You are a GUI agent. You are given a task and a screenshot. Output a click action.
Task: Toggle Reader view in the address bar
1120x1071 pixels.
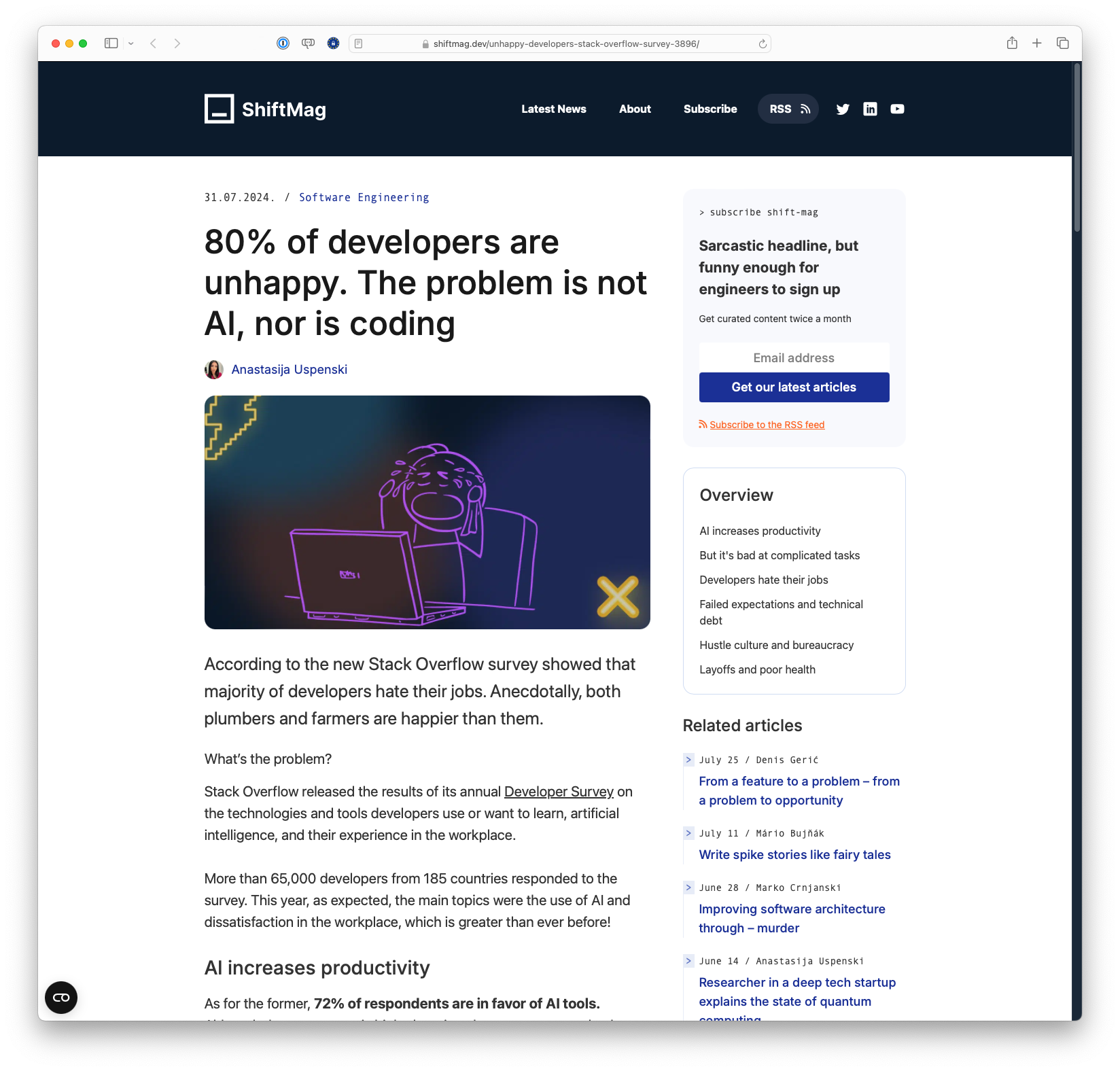[358, 43]
